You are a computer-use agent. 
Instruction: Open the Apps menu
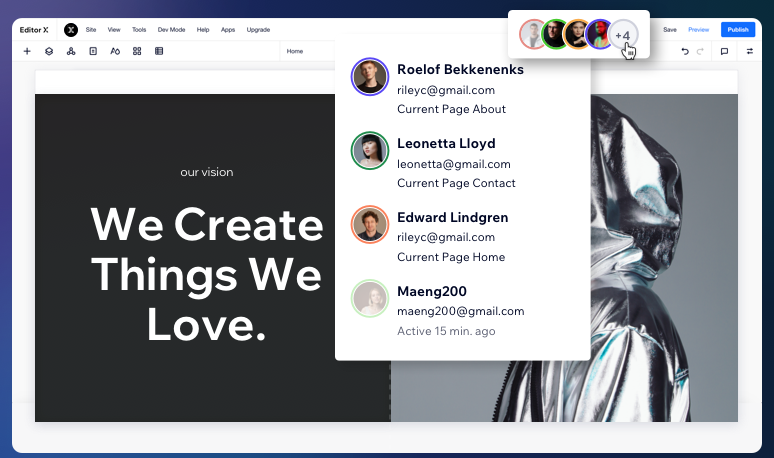click(228, 30)
